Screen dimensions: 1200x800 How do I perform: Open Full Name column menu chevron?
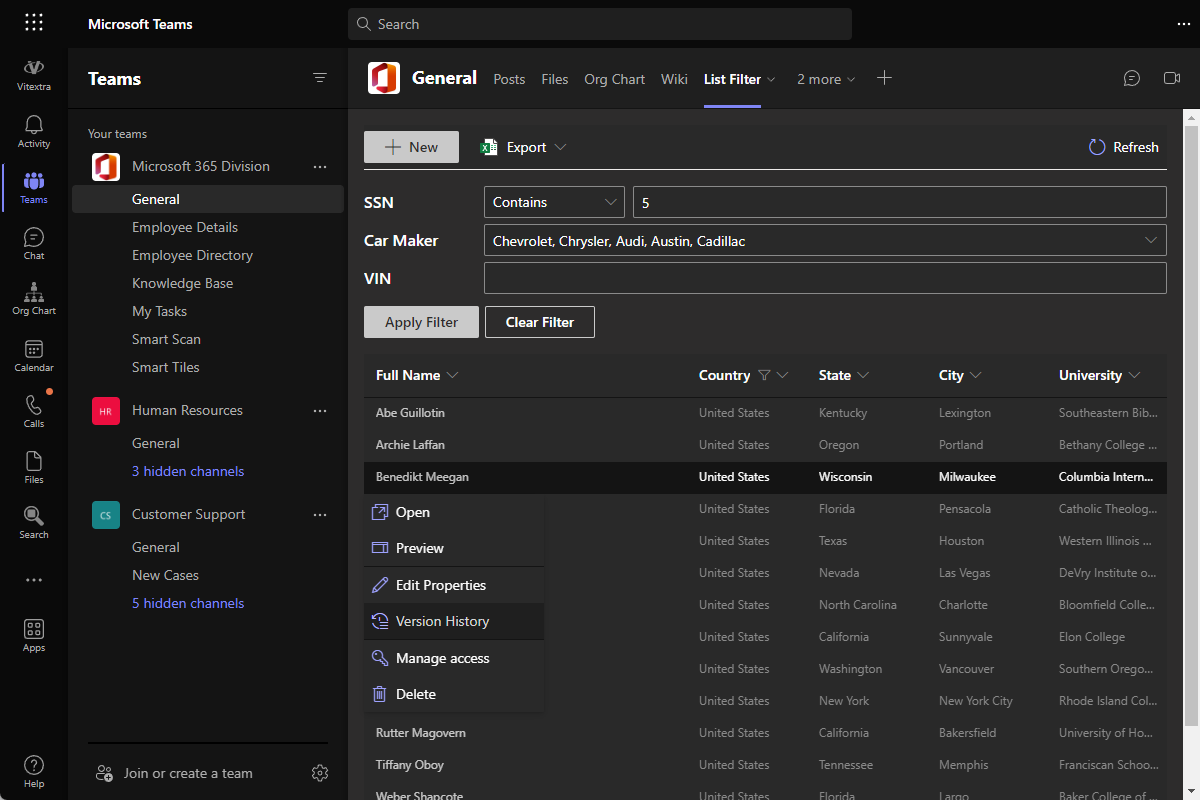(452, 376)
